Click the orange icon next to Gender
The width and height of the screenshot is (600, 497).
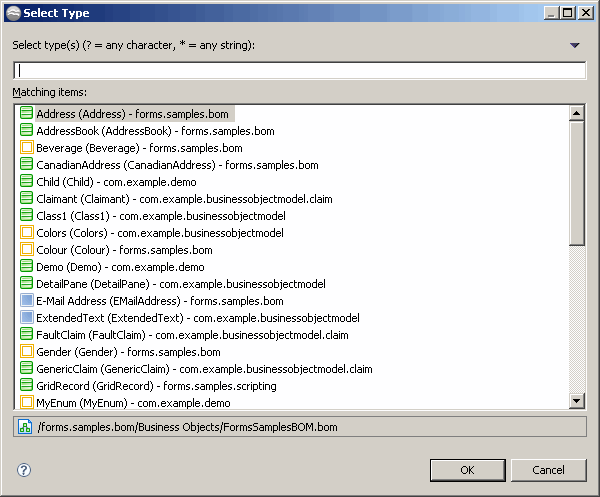(26, 352)
